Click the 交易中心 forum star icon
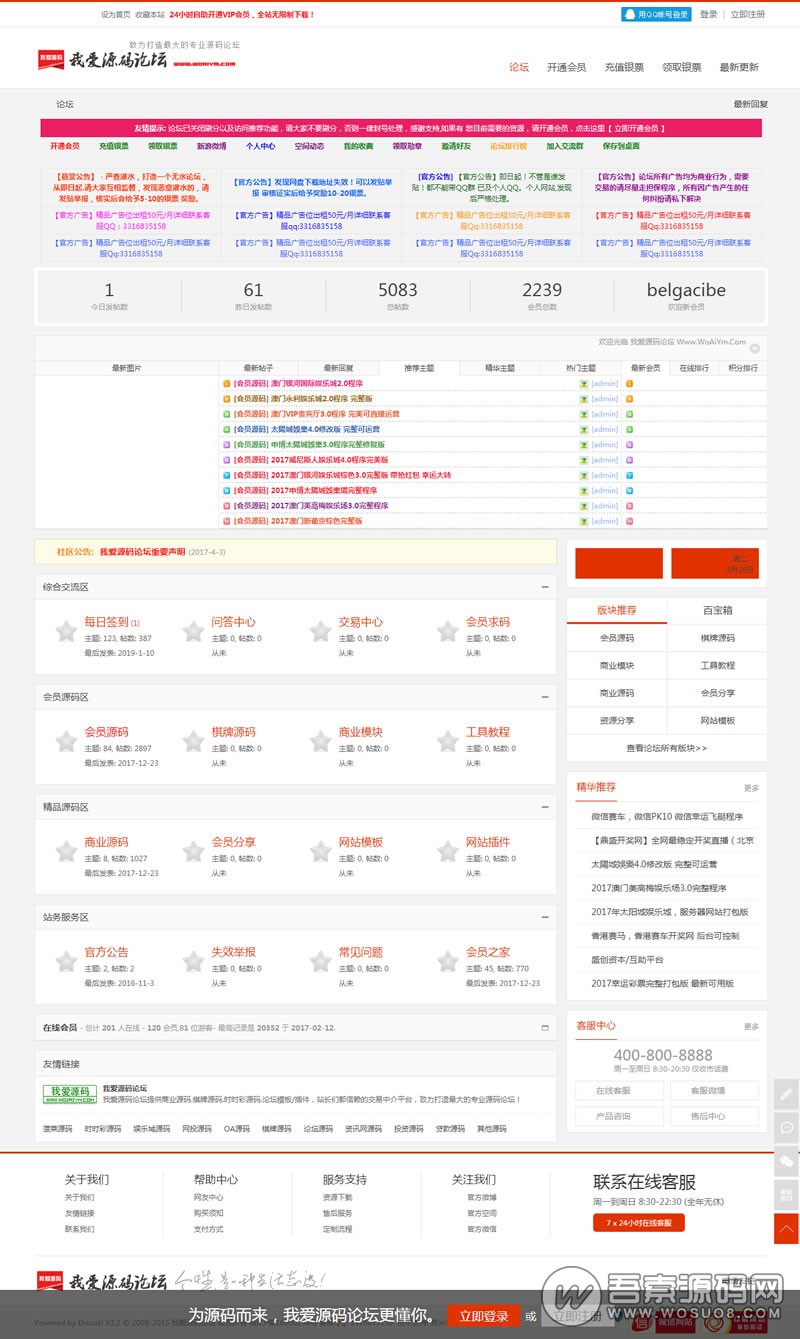 pos(320,633)
